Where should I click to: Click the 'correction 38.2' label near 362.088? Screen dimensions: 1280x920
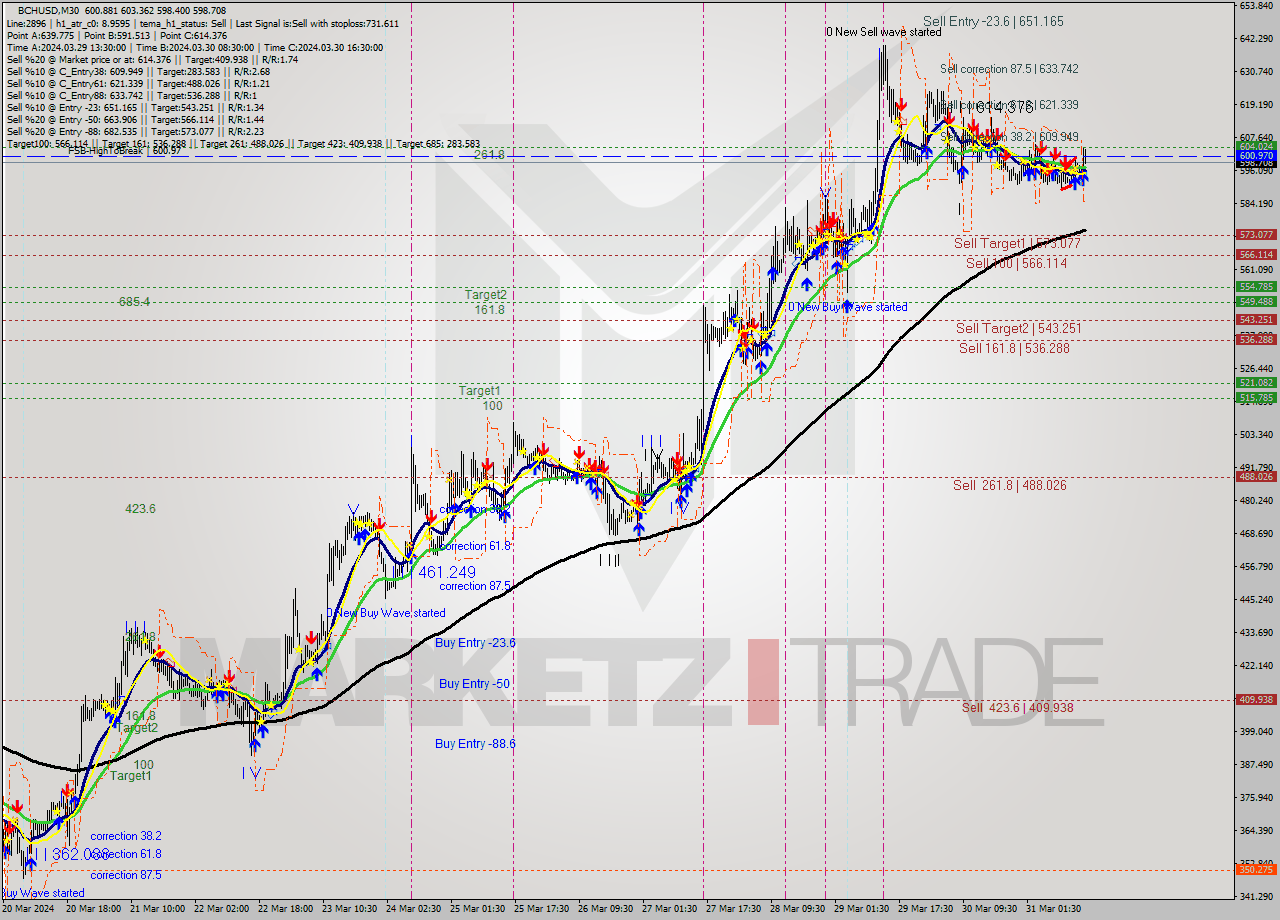click(126, 836)
